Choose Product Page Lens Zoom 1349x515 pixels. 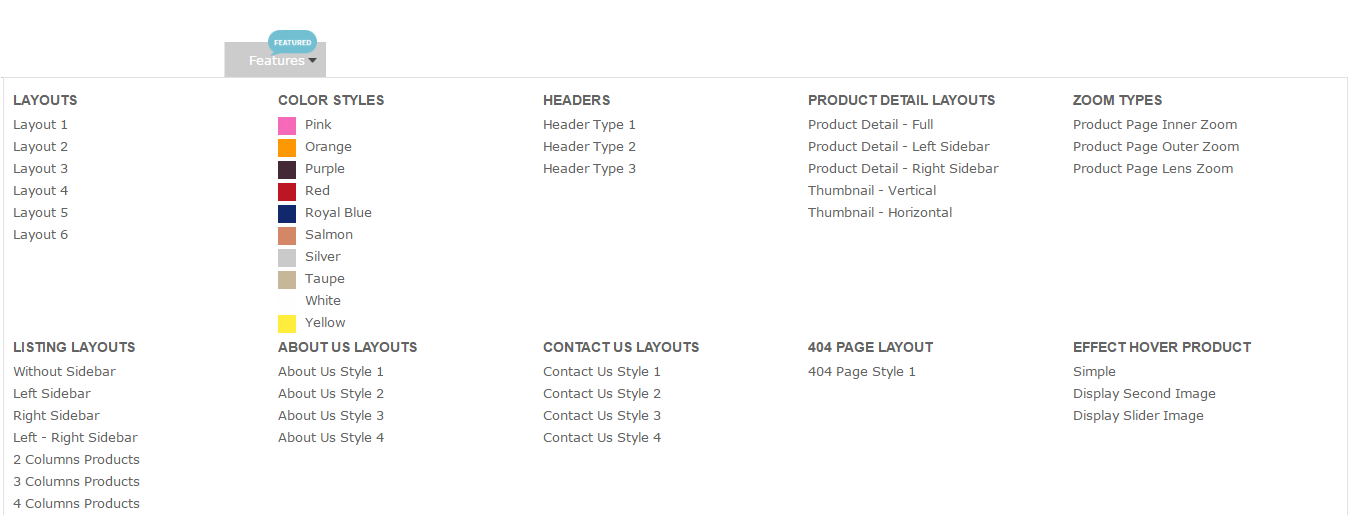point(1153,169)
